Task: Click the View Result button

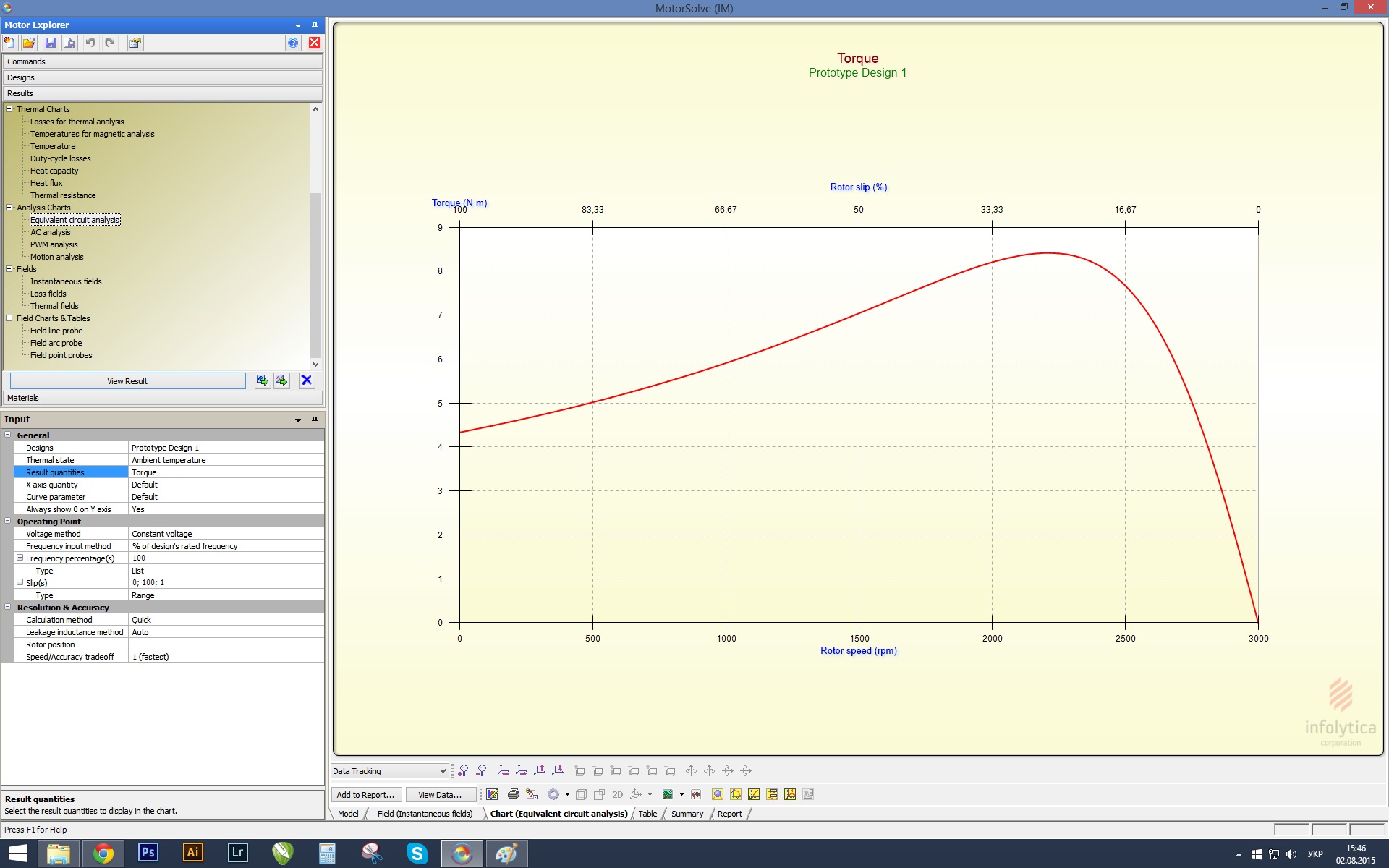Action: click(x=127, y=381)
